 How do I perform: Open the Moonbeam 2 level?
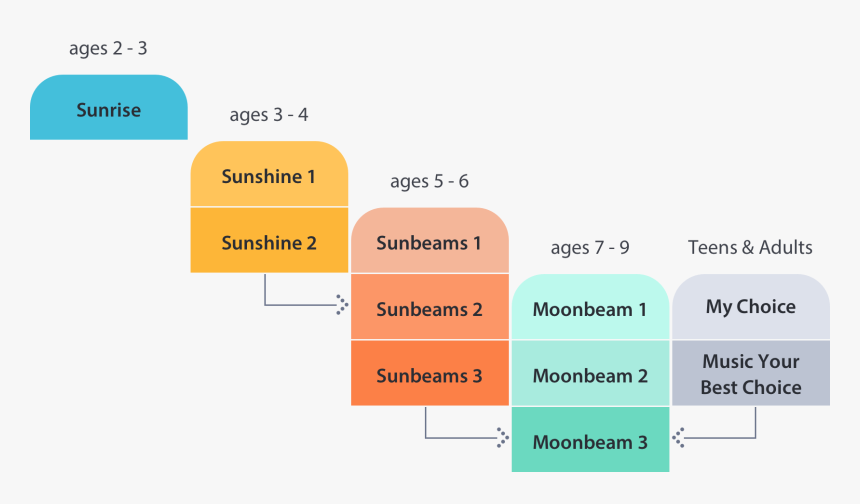590,375
